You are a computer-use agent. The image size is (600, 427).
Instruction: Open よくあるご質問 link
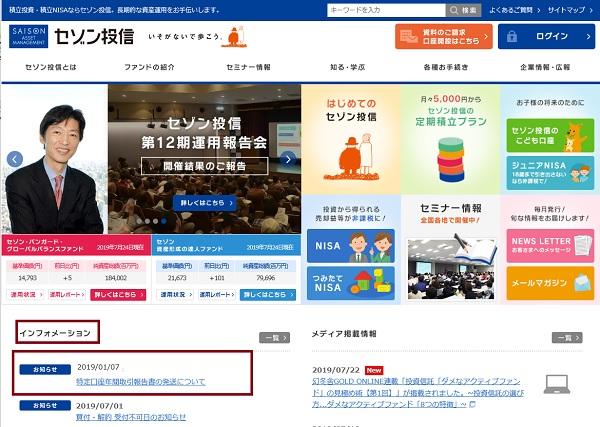(x=515, y=10)
